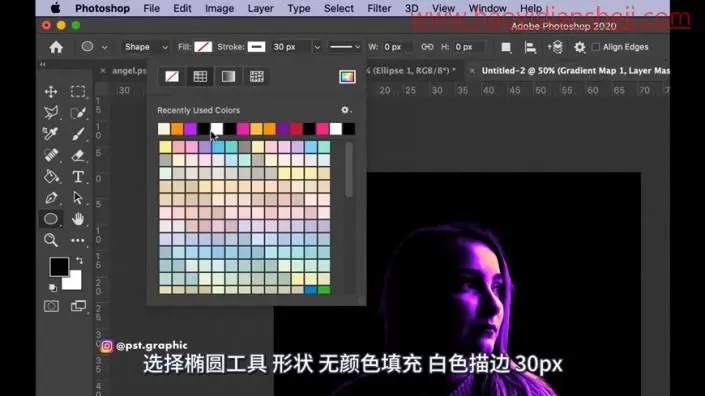Open the Stroke color dropdown

click(256, 47)
